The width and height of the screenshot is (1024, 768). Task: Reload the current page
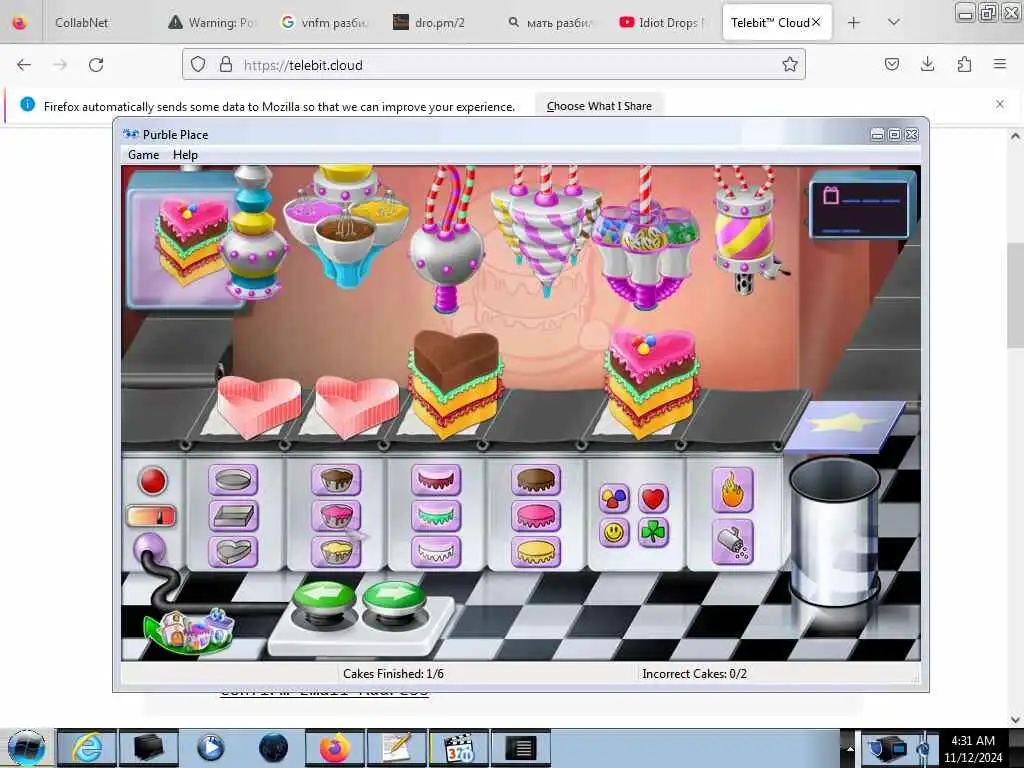96,65
